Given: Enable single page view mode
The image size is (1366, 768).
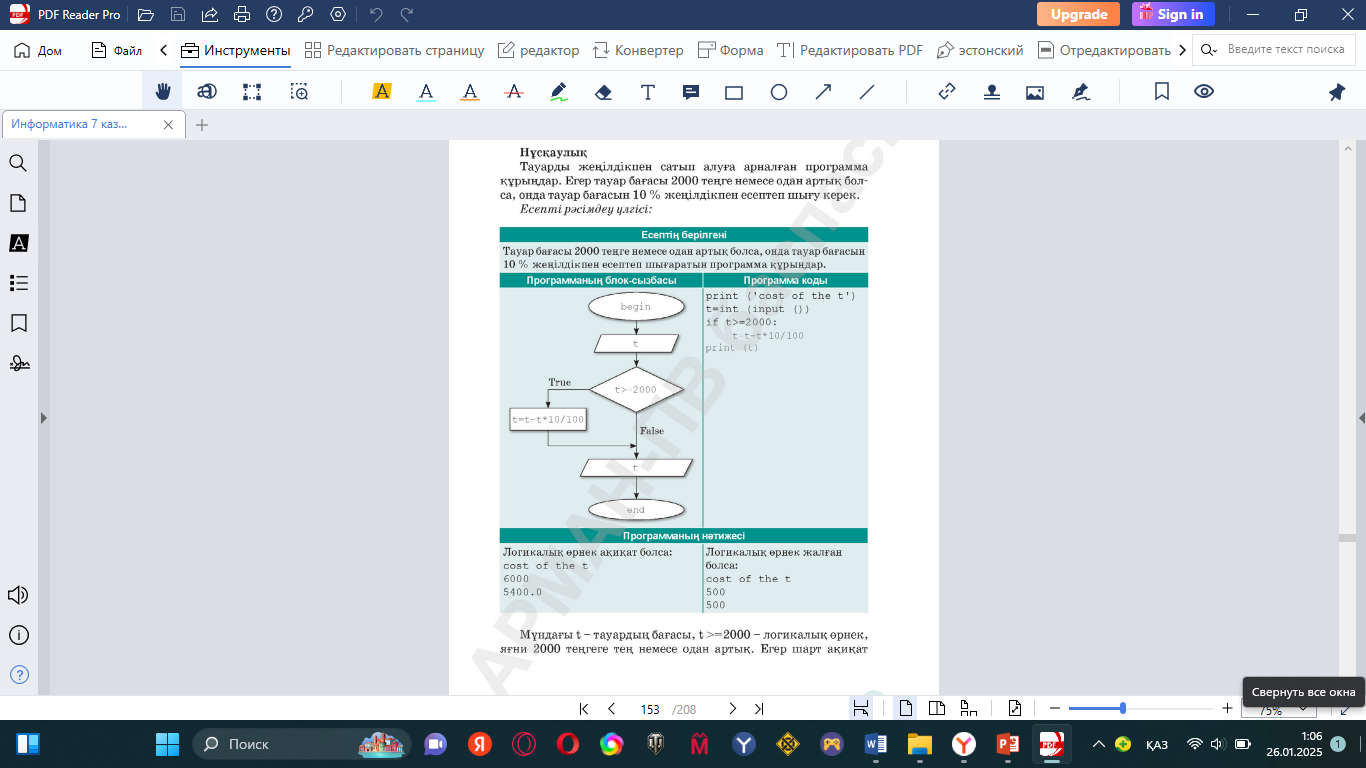Looking at the screenshot, I should tap(906, 708).
